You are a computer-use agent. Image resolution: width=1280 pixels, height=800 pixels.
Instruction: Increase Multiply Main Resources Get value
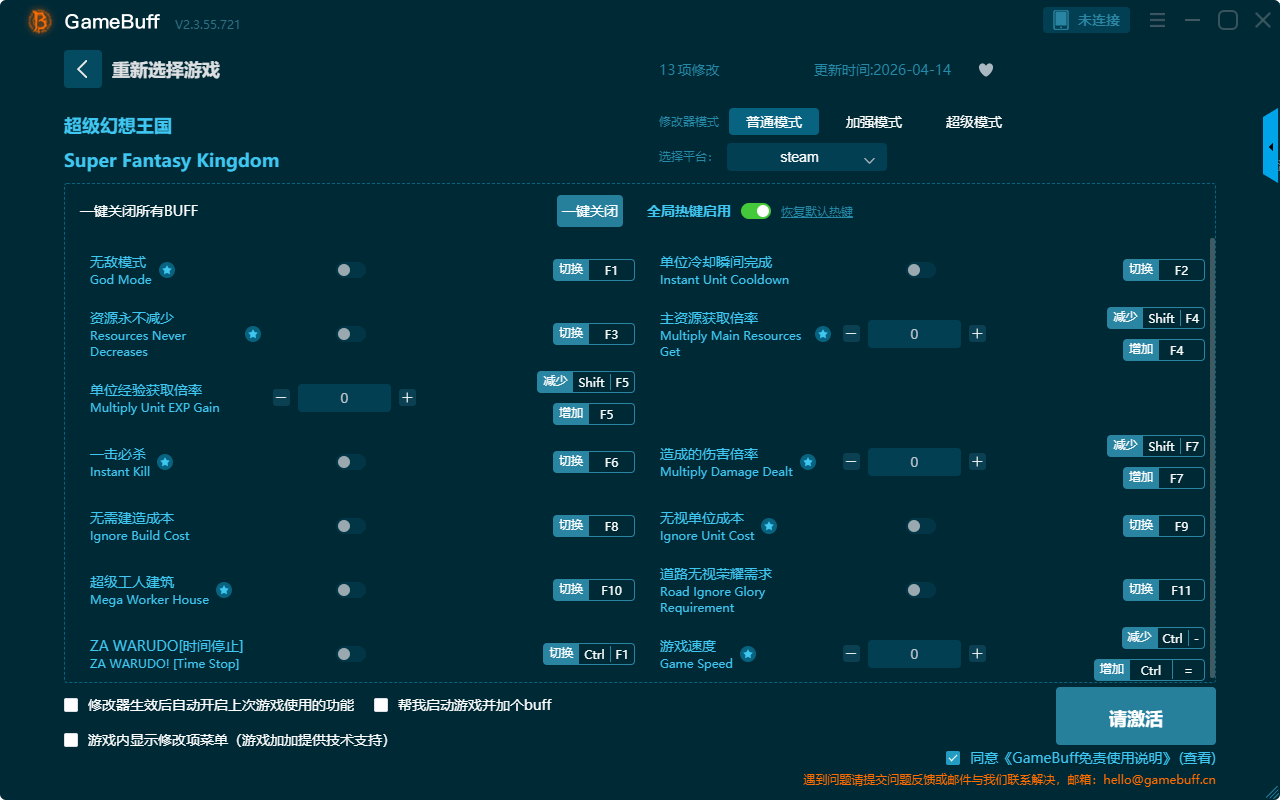977,334
